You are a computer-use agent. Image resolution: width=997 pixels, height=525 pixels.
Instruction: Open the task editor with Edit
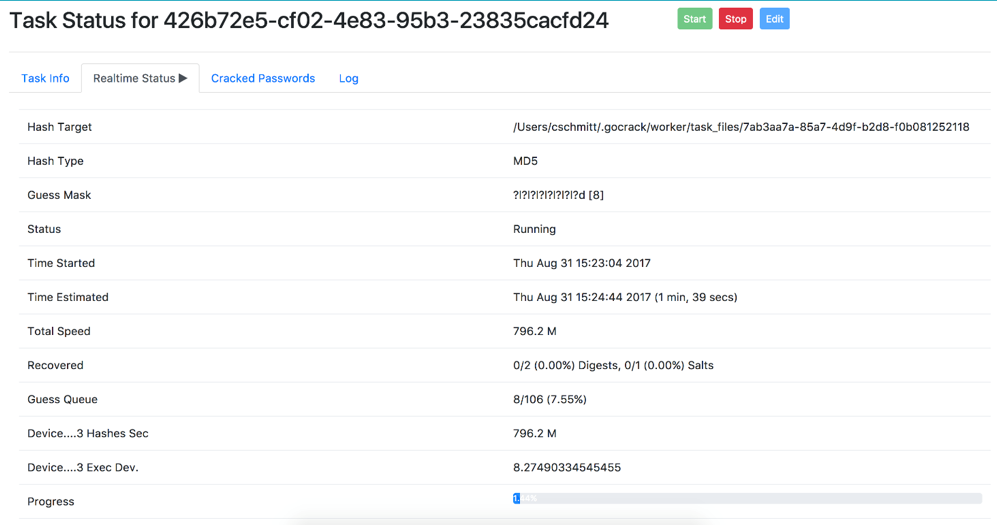[774, 19]
